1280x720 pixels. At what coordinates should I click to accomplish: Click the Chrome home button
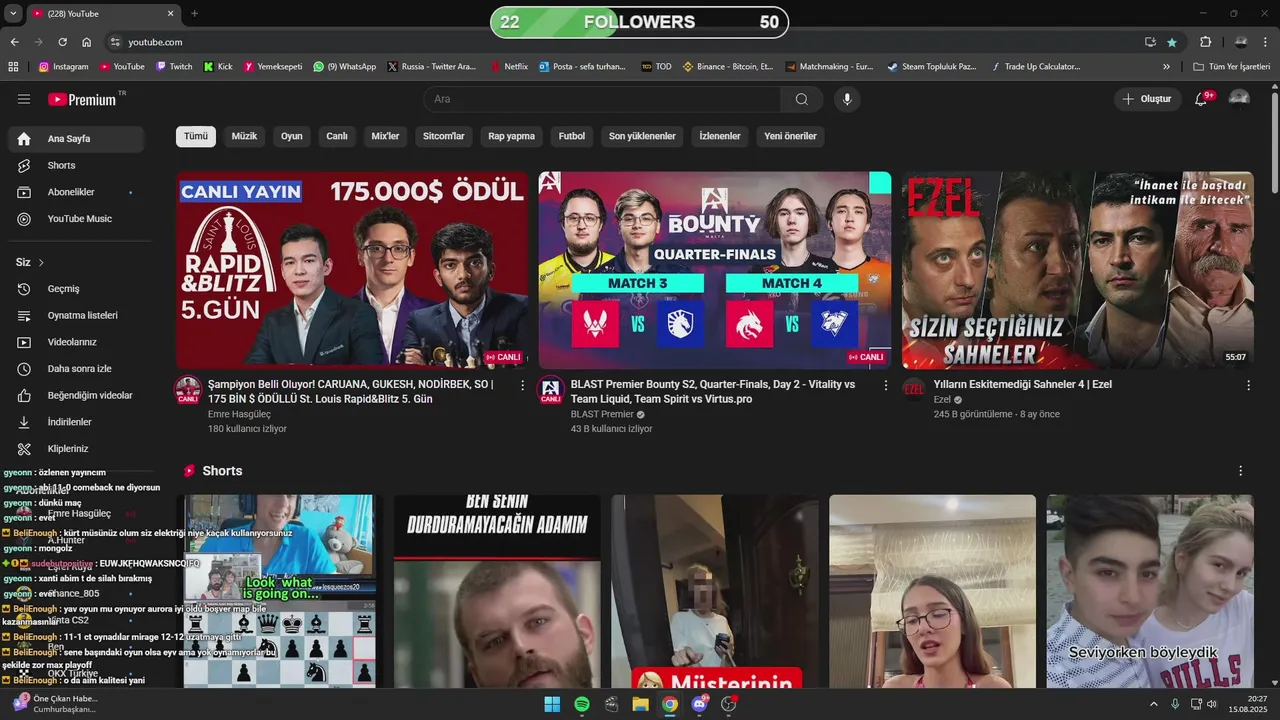[86, 42]
